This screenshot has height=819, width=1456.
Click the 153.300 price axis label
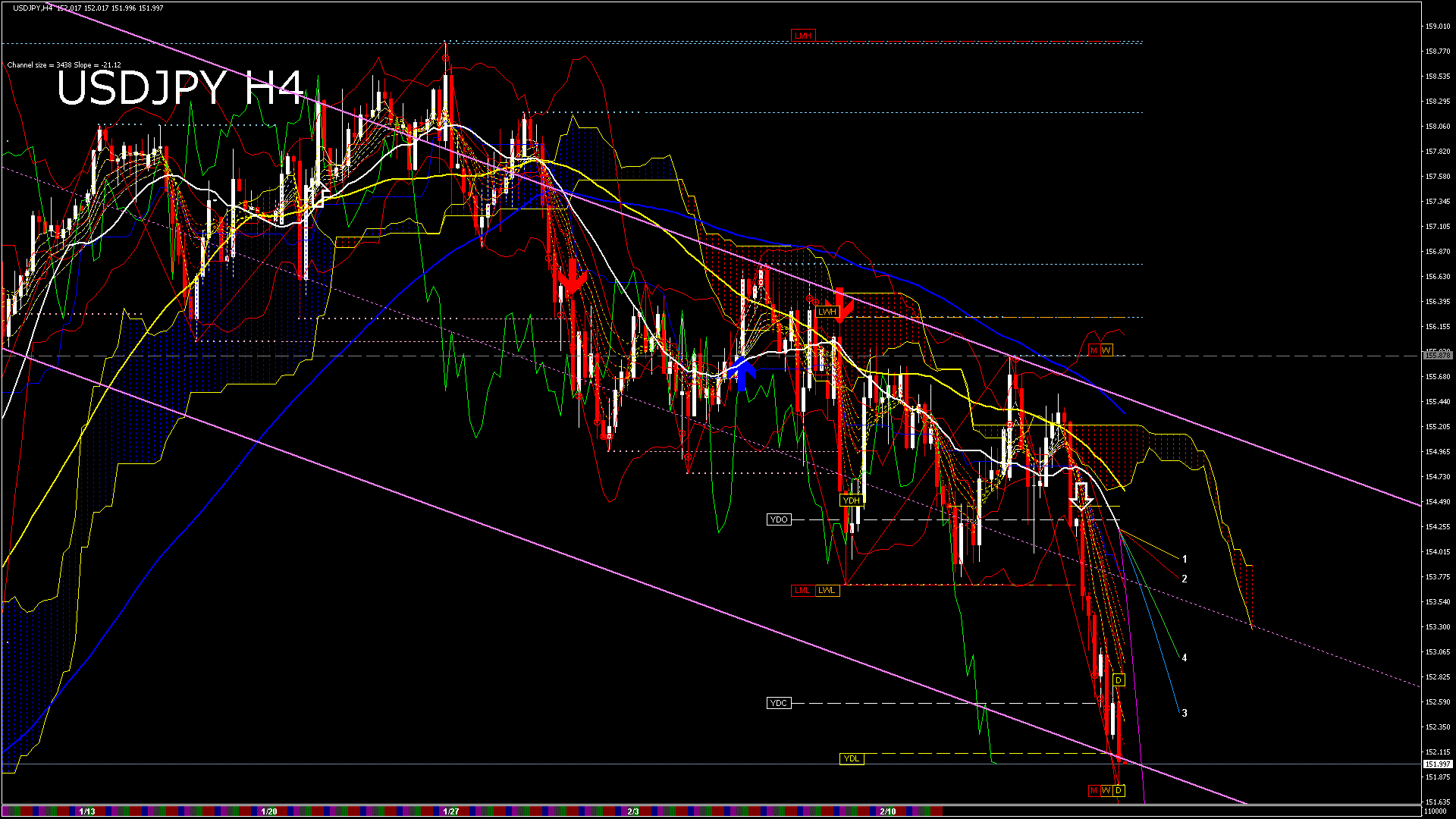point(1438,627)
